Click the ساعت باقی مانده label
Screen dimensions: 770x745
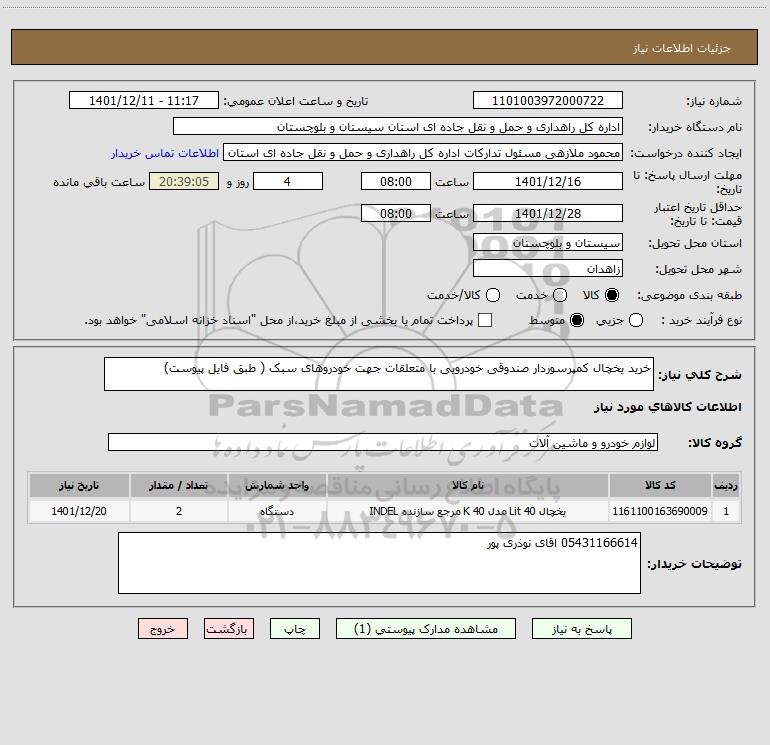click(99, 182)
